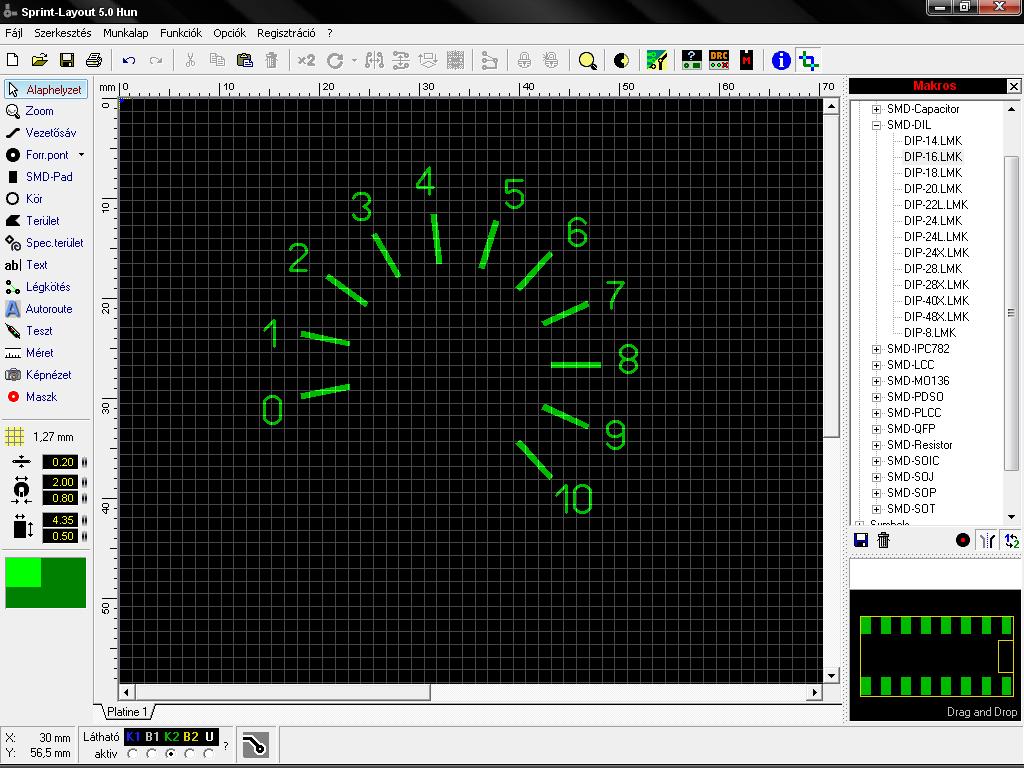The image size is (1024, 768).
Task: Open the zoom magnifier in toolbar
Action: tap(587, 61)
